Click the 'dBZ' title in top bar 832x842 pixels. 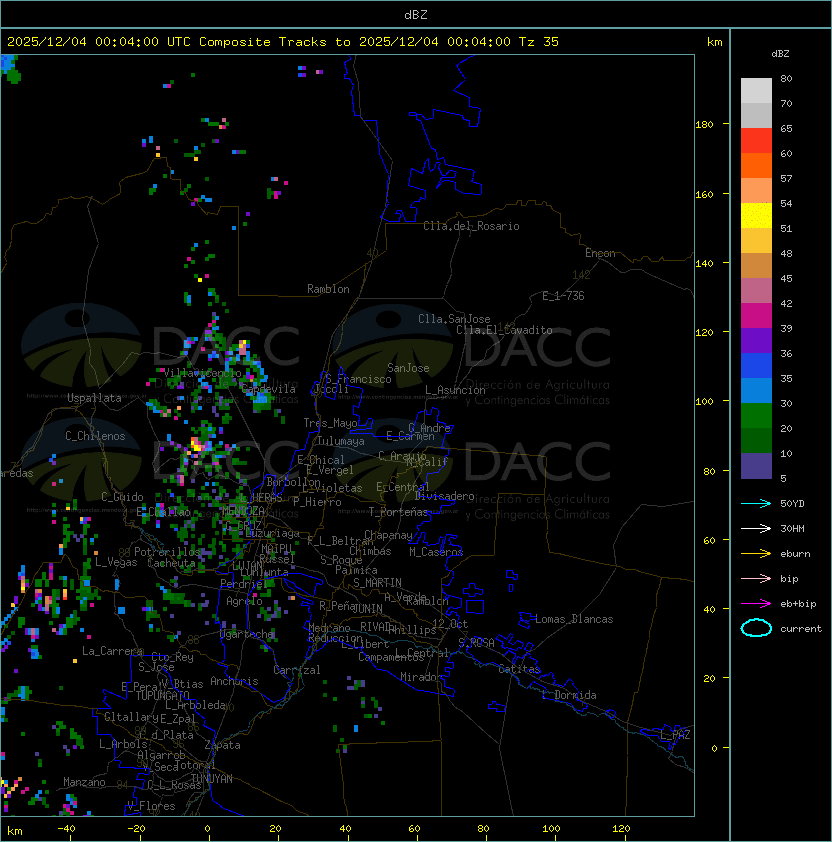(x=416, y=15)
